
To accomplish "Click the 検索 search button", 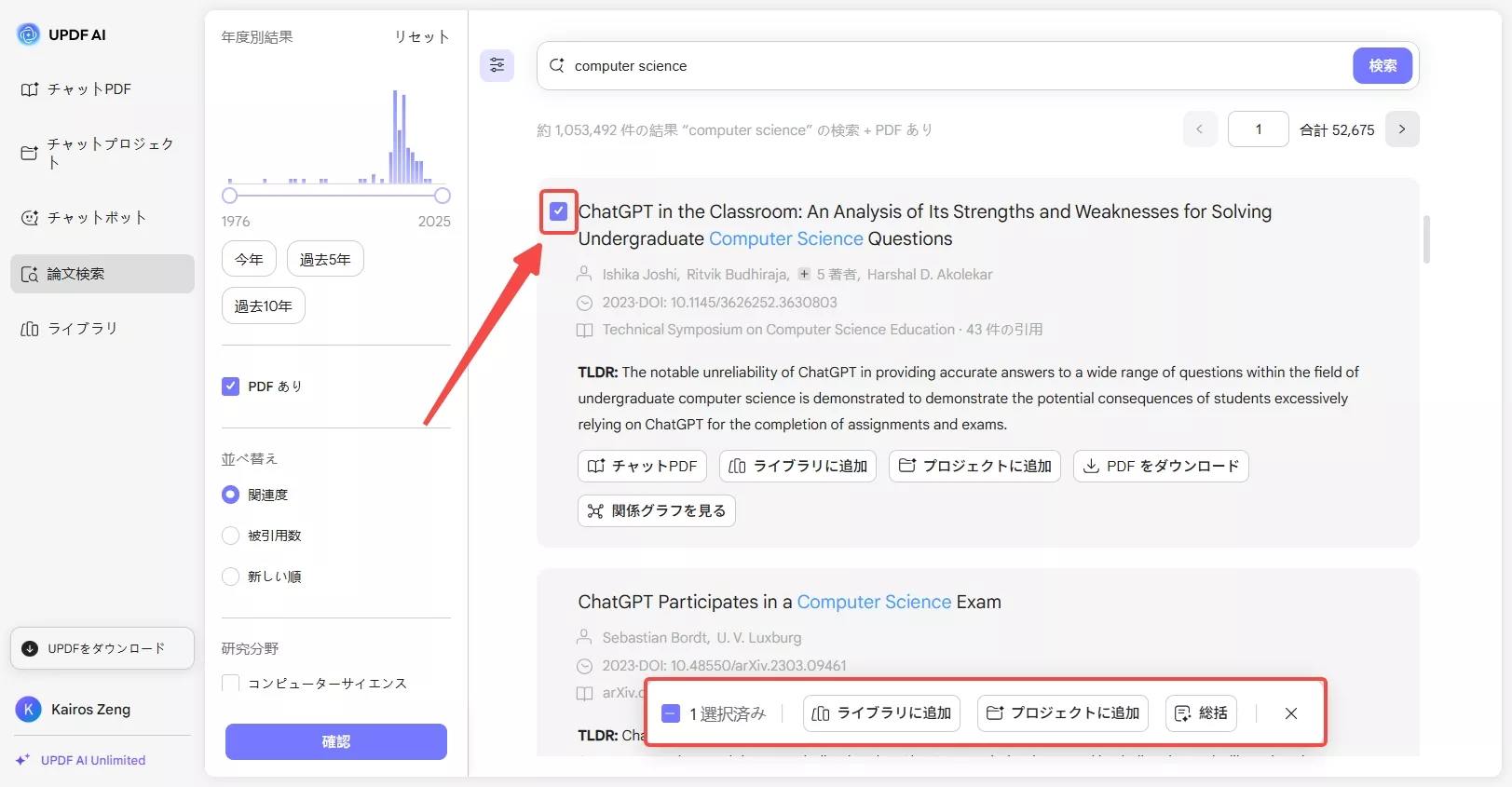I will tap(1383, 66).
